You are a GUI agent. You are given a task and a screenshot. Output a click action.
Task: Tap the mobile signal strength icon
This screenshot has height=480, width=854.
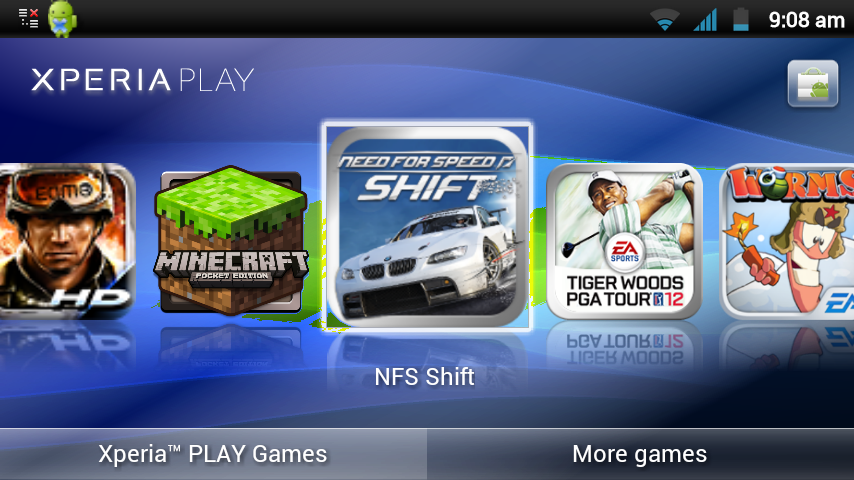point(705,20)
